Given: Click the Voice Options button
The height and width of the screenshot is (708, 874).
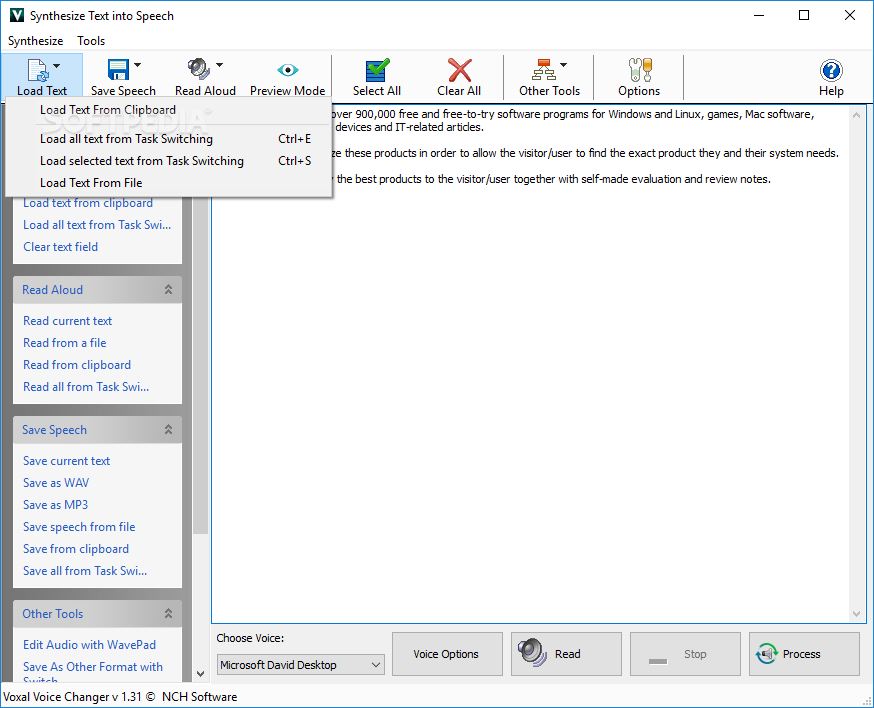Looking at the screenshot, I should point(447,654).
